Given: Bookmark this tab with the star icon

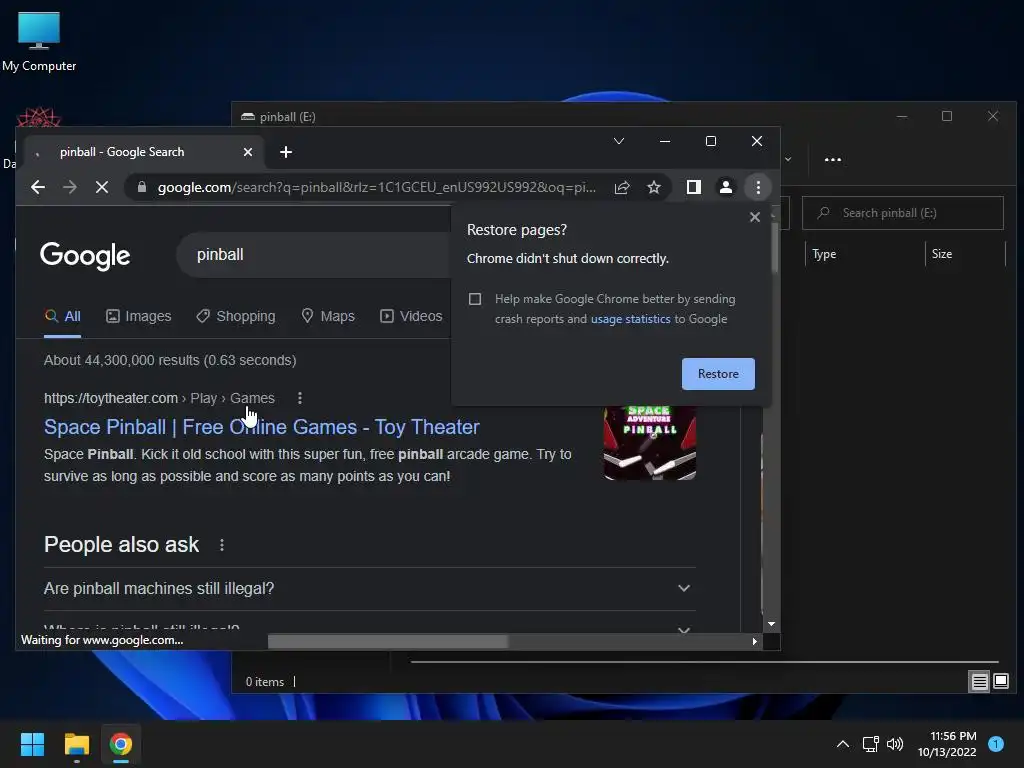Looking at the screenshot, I should tap(654, 187).
